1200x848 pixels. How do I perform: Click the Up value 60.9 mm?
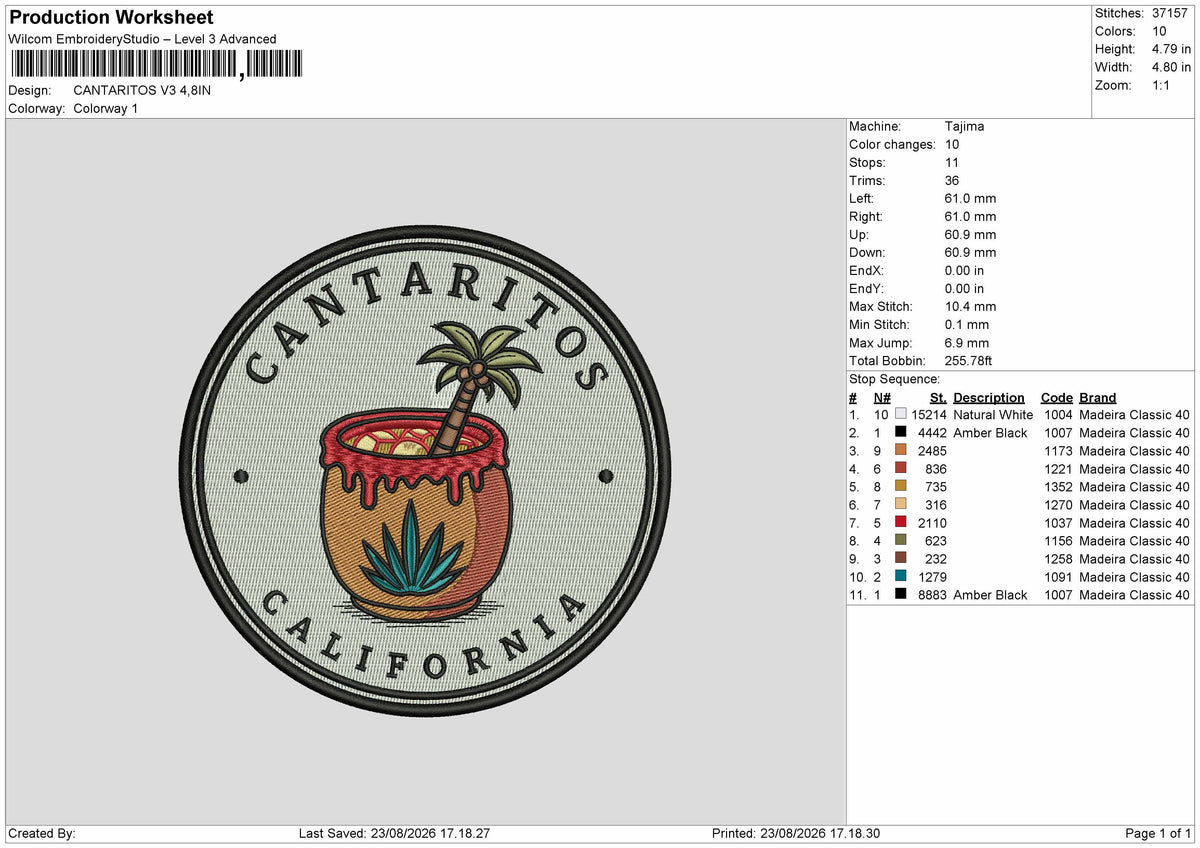pyautogui.click(x=970, y=234)
